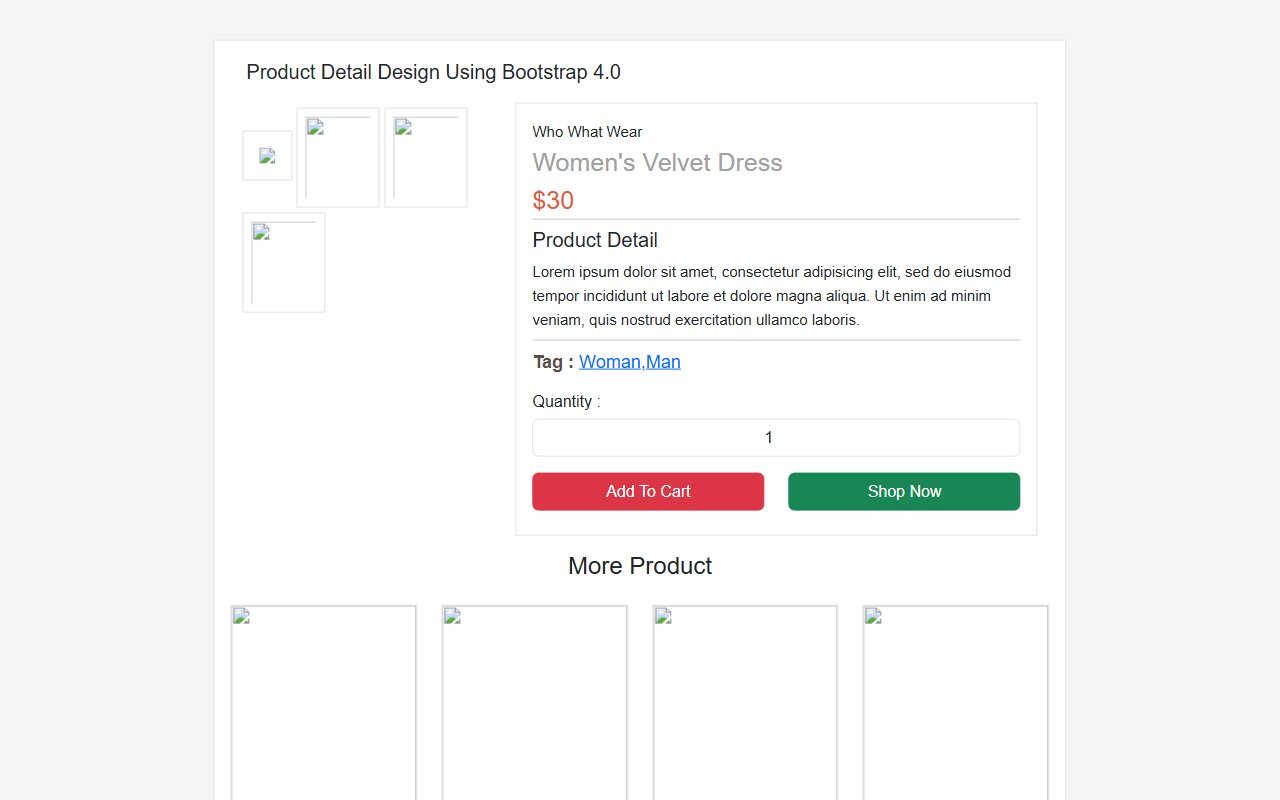Click the last More Product image

(955, 700)
